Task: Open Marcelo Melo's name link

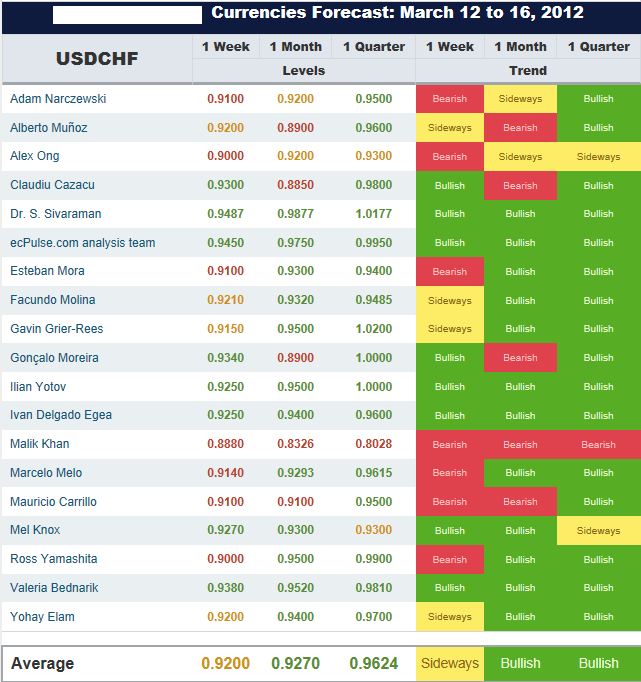Action: (x=46, y=473)
